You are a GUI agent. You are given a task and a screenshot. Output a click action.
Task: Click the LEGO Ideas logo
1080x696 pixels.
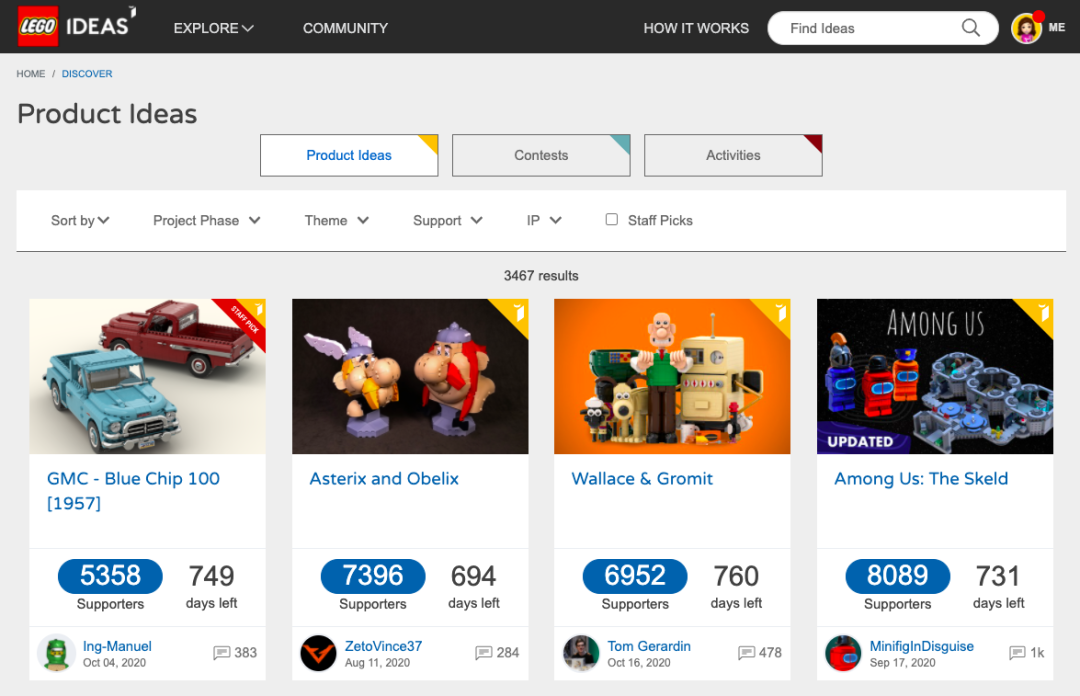[x=76, y=26]
